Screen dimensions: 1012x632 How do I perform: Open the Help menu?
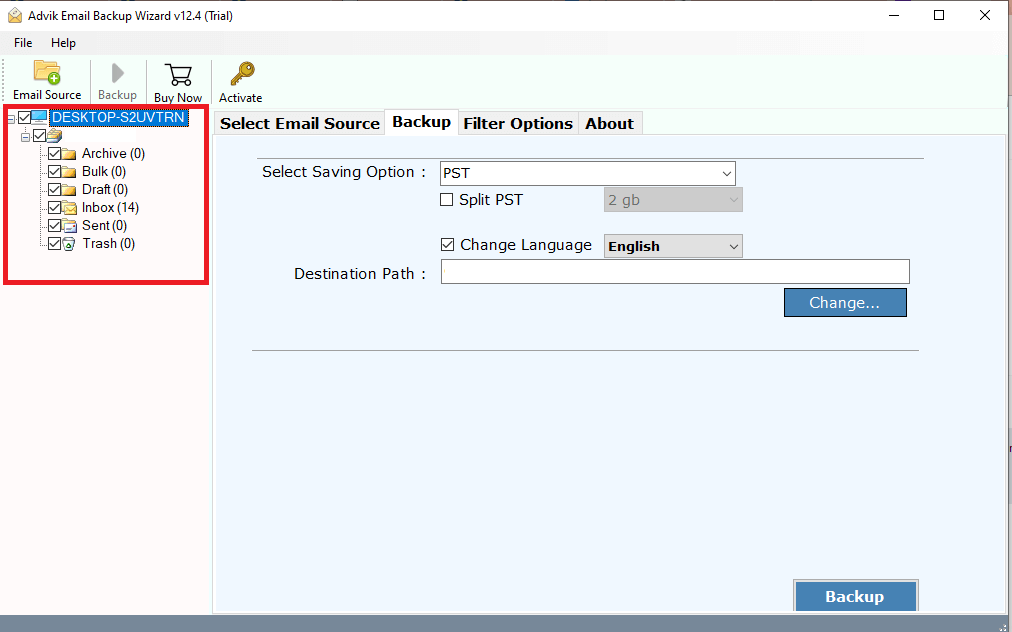[63, 43]
